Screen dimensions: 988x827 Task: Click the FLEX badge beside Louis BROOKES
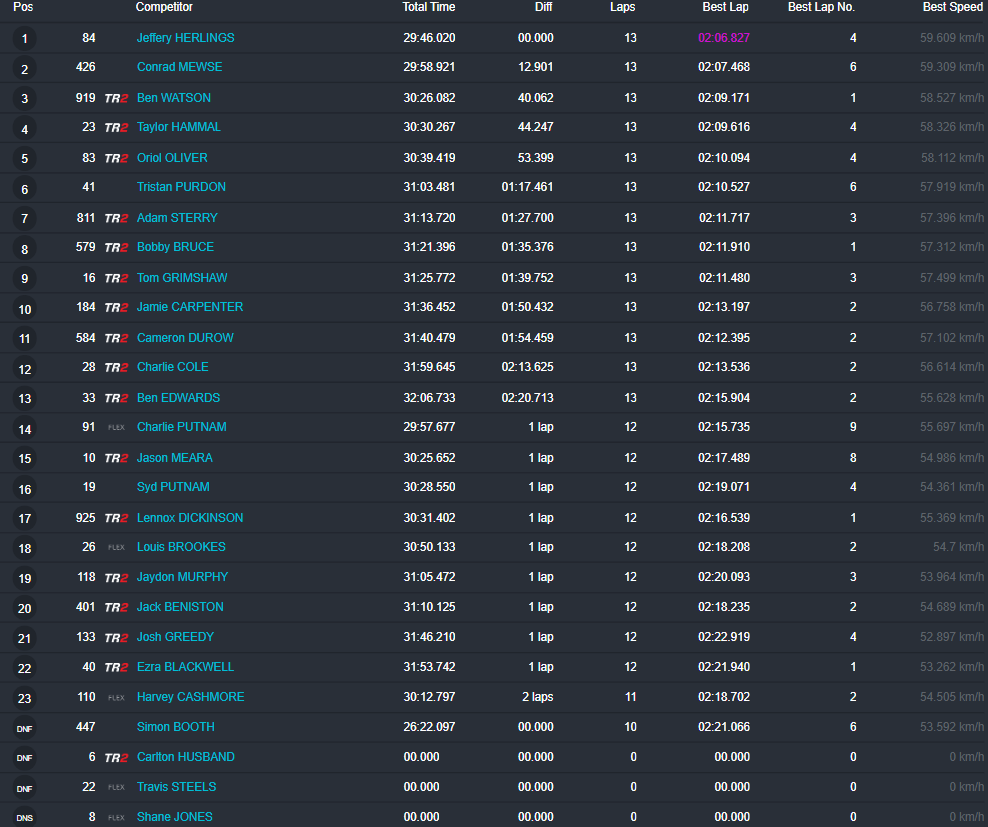[x=117, y=547]
